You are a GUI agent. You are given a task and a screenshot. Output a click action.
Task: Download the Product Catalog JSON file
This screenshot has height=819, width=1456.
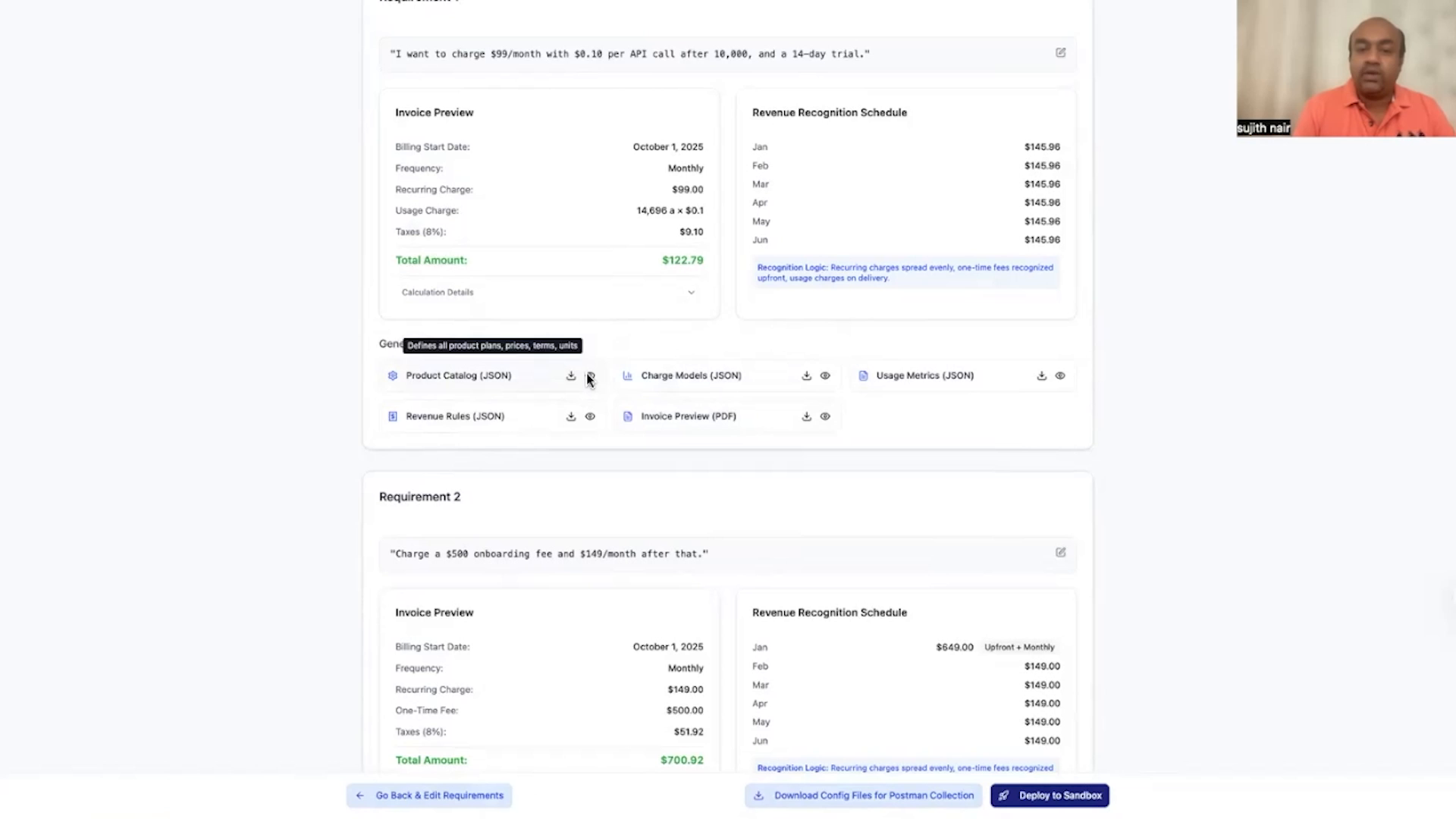571,376
